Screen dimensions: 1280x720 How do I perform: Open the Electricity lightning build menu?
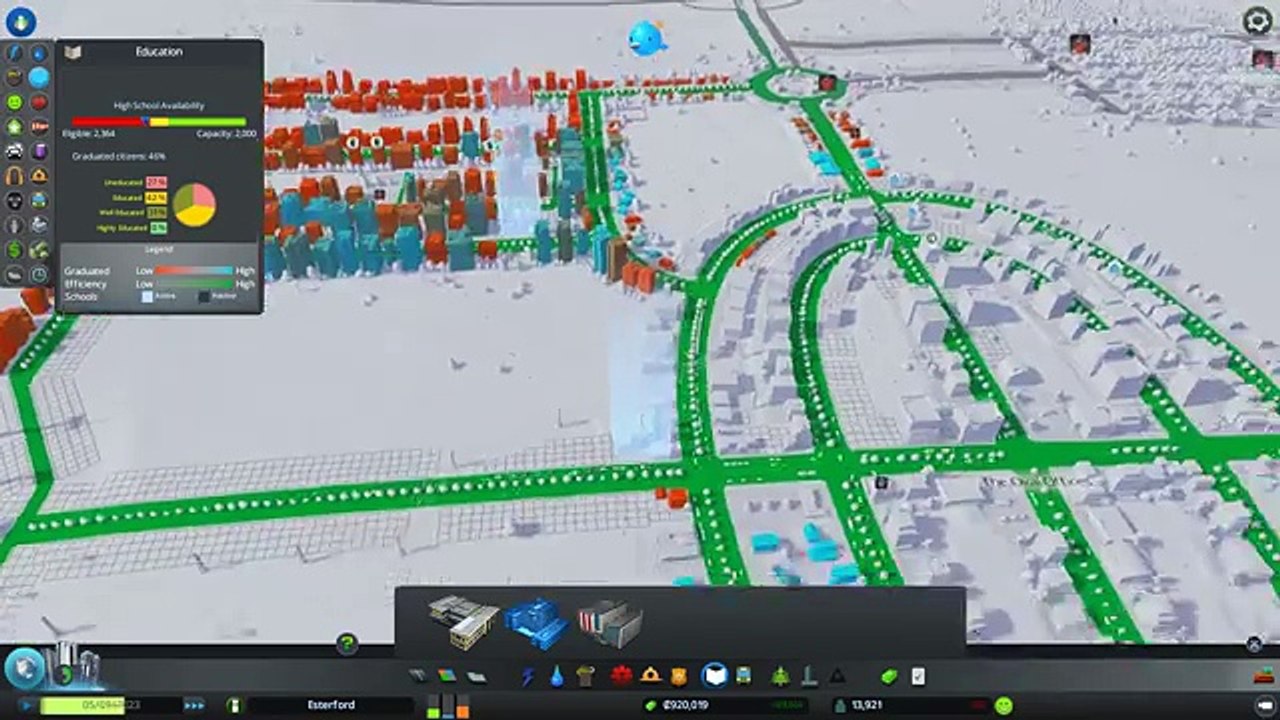528,676
